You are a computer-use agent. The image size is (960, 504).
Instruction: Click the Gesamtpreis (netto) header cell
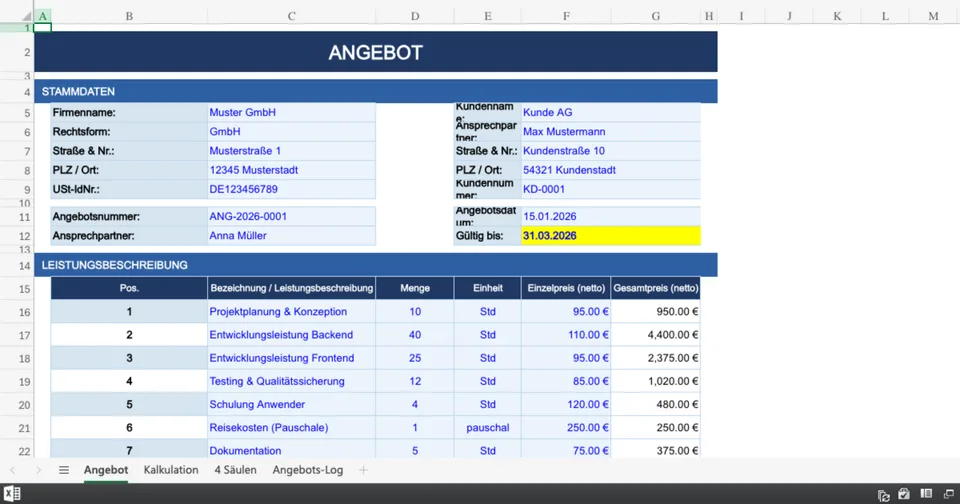[656, 288]
